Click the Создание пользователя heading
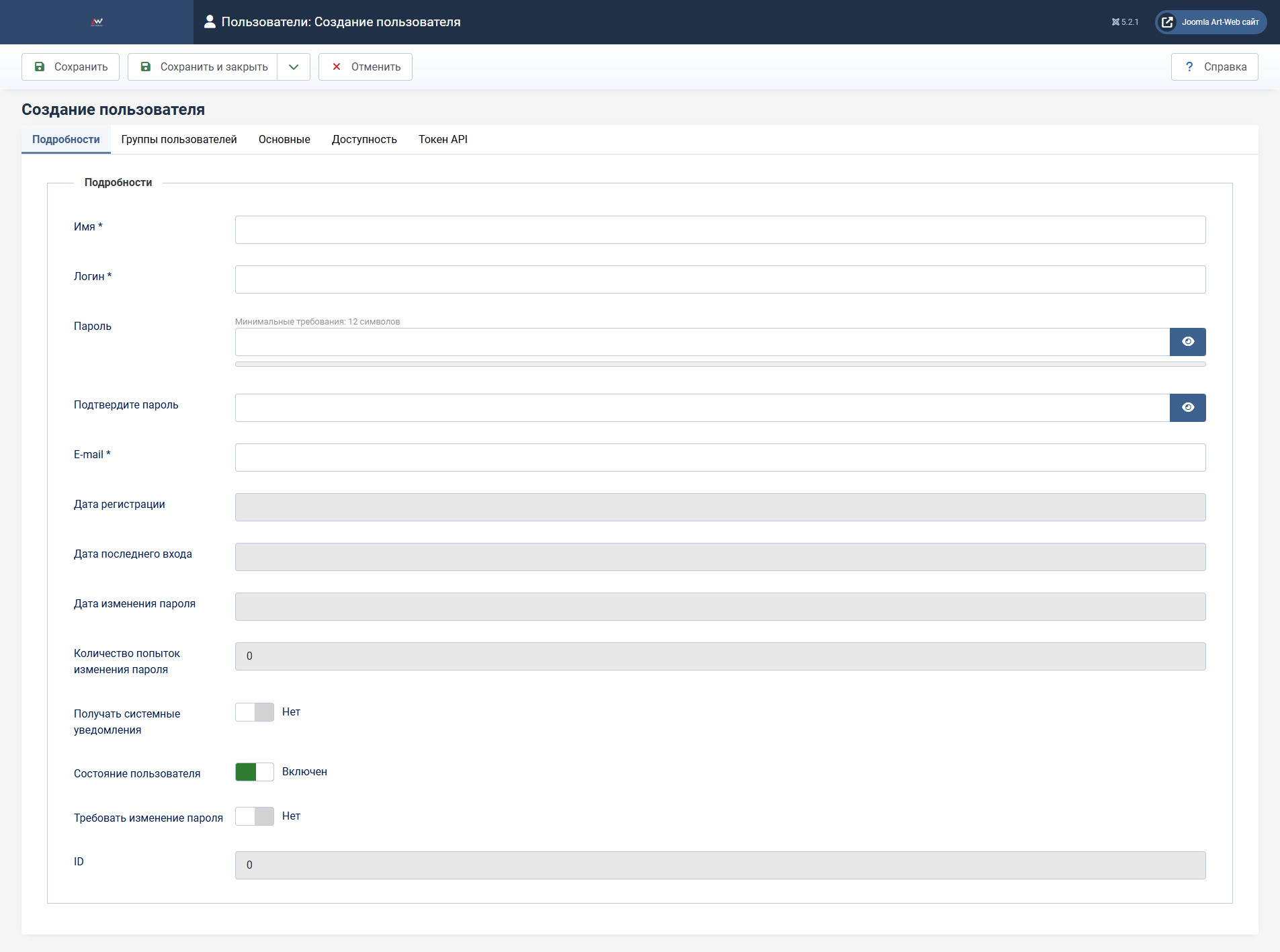The height and width of the screenshot is (952, 1280). [x=113, y=110]
